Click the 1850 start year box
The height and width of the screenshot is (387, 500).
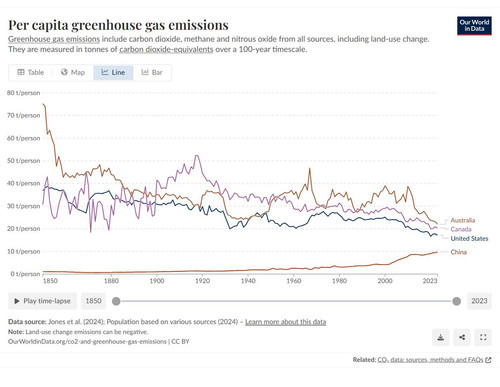[93, 301]
